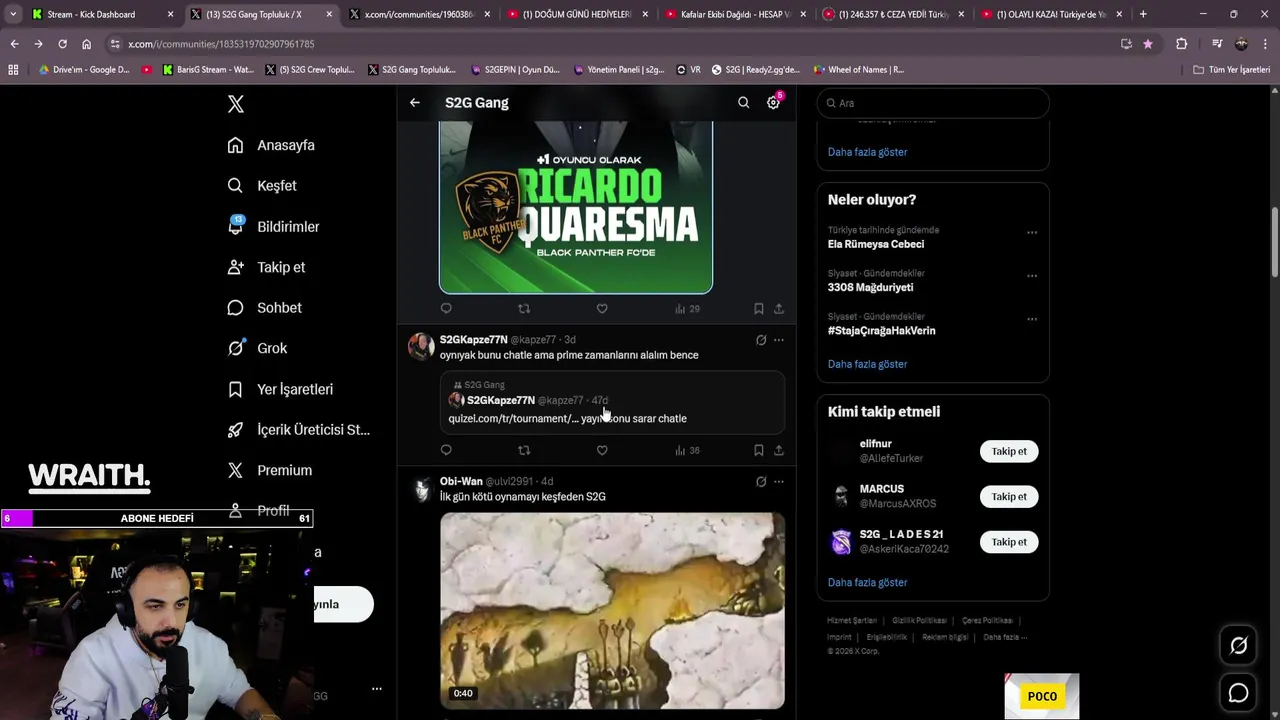Ask Grok about the Obi-Wan post
Image resolution: width=1280 pixels, height=720 pixels.
click(x=761, y=482)
